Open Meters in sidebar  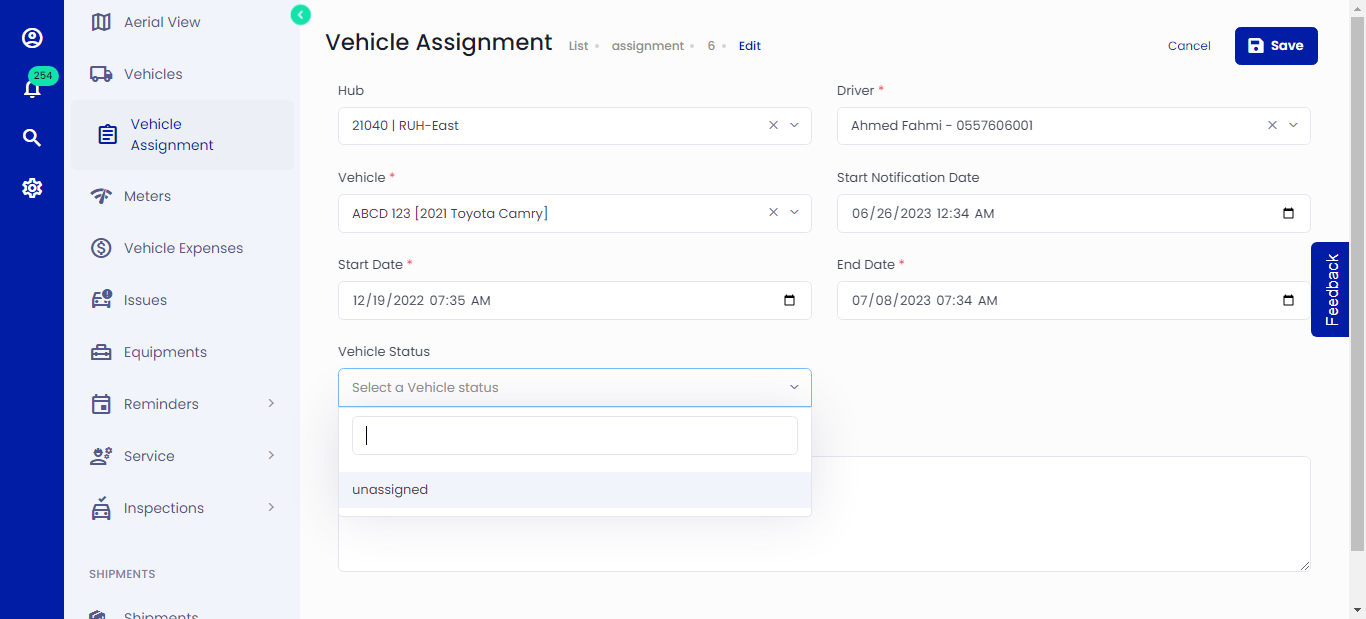(x=147, y=196)
